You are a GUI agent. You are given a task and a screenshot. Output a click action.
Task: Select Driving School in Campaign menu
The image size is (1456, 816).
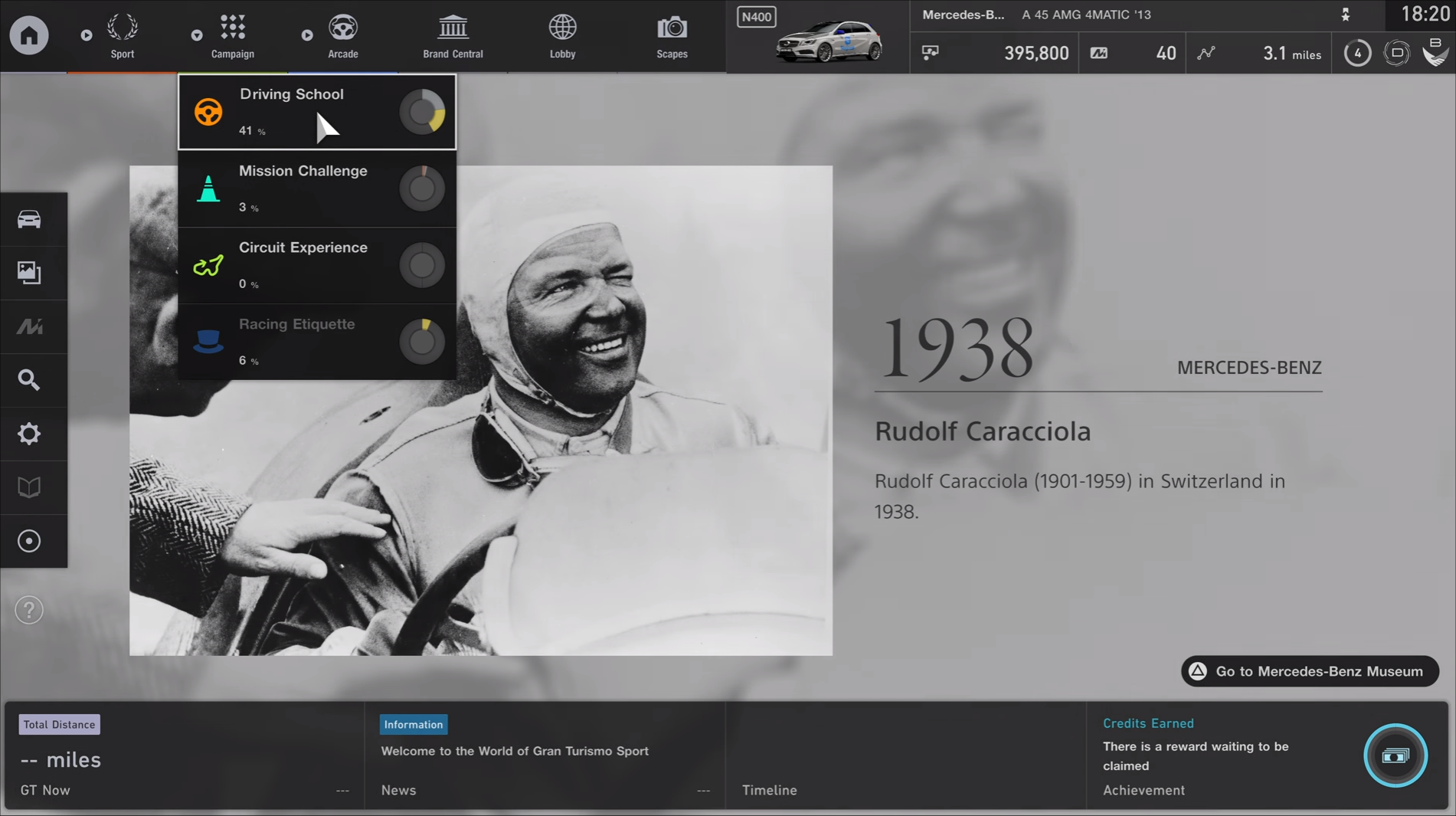[317, 112]
